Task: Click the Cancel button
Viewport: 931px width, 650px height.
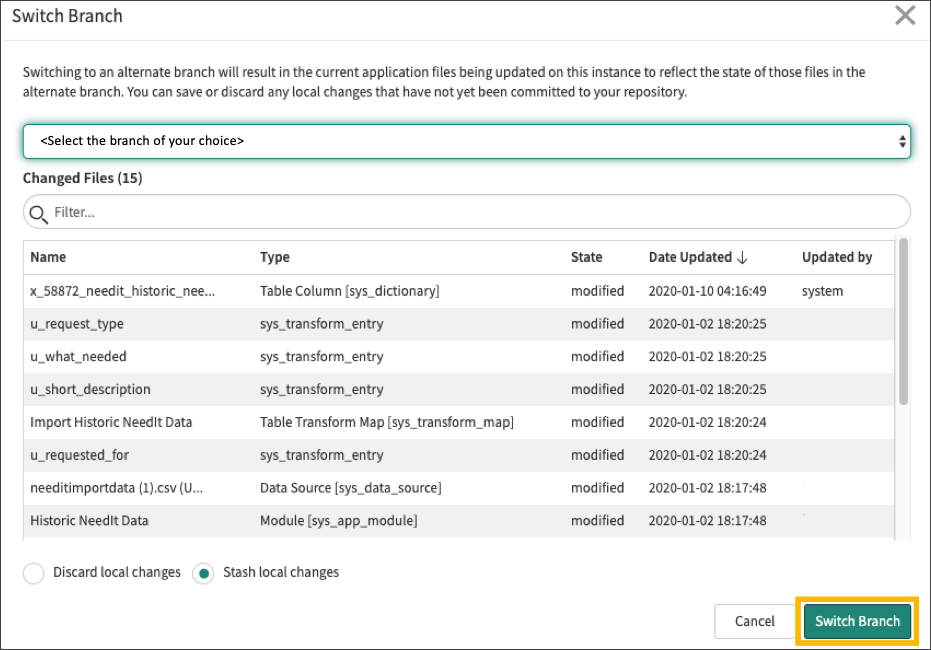Action: click(755, 621)
